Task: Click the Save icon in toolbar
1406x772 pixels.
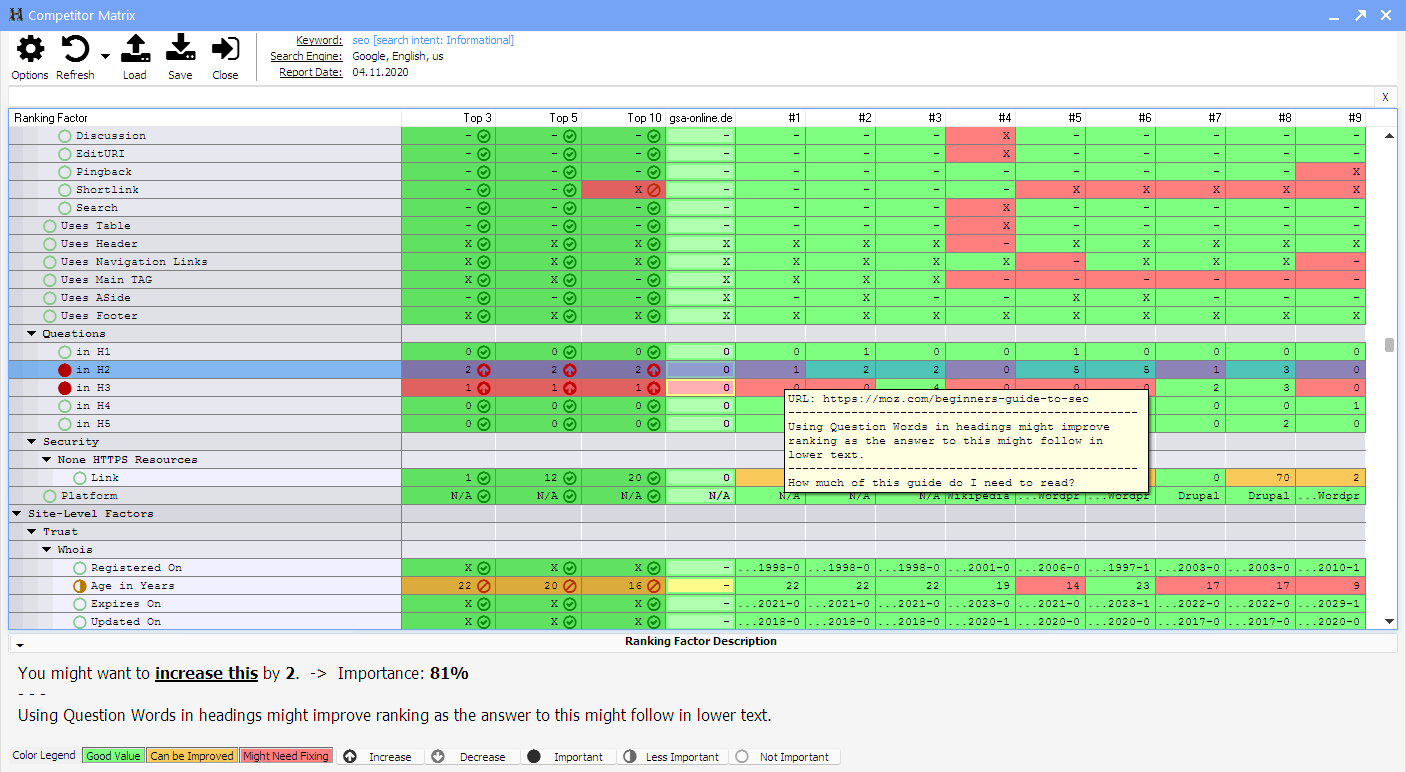Action: pyautogui.click(x=180, y=49)
